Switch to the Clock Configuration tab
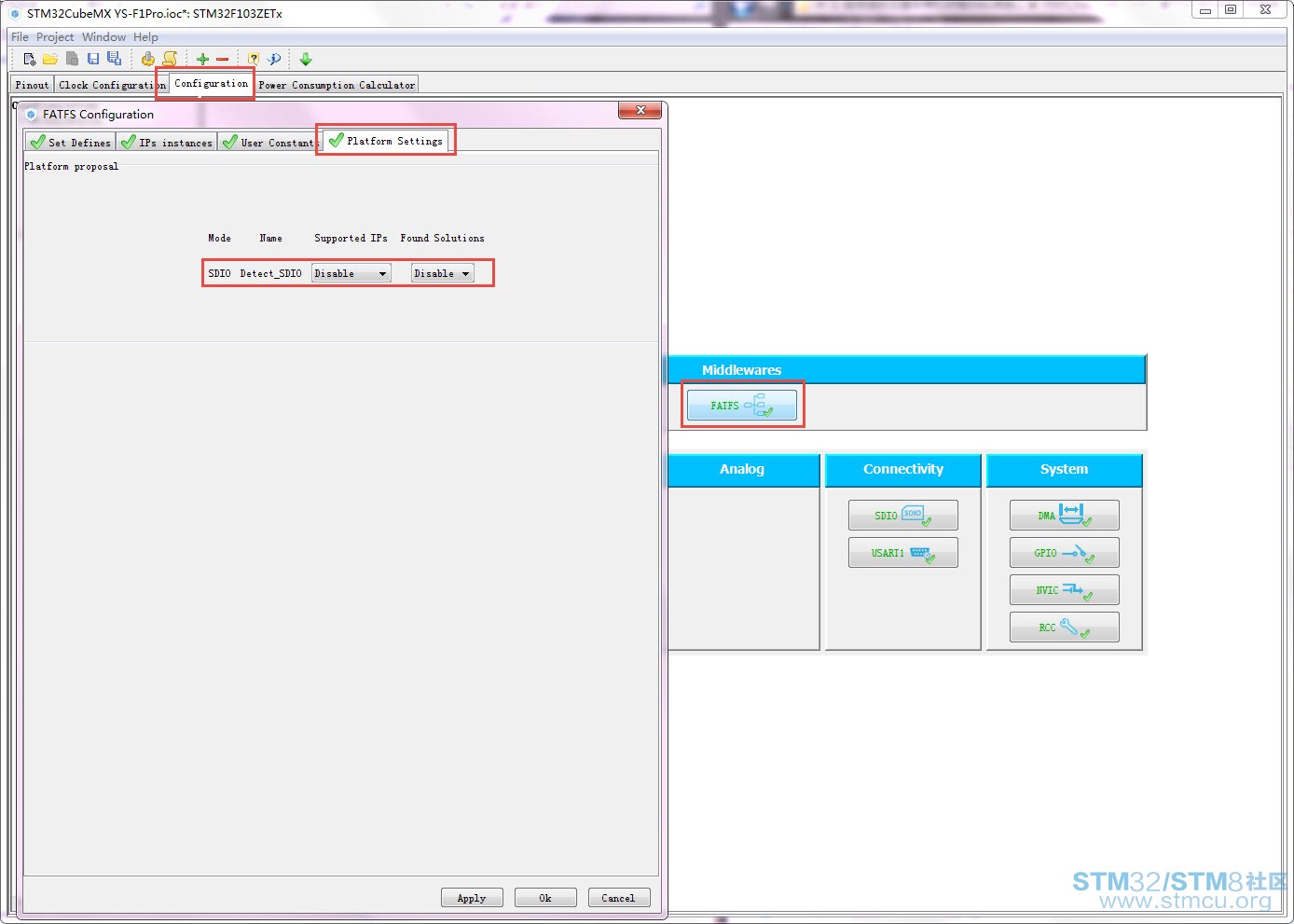The image size is (1294, 924). [x=111, y=85]
